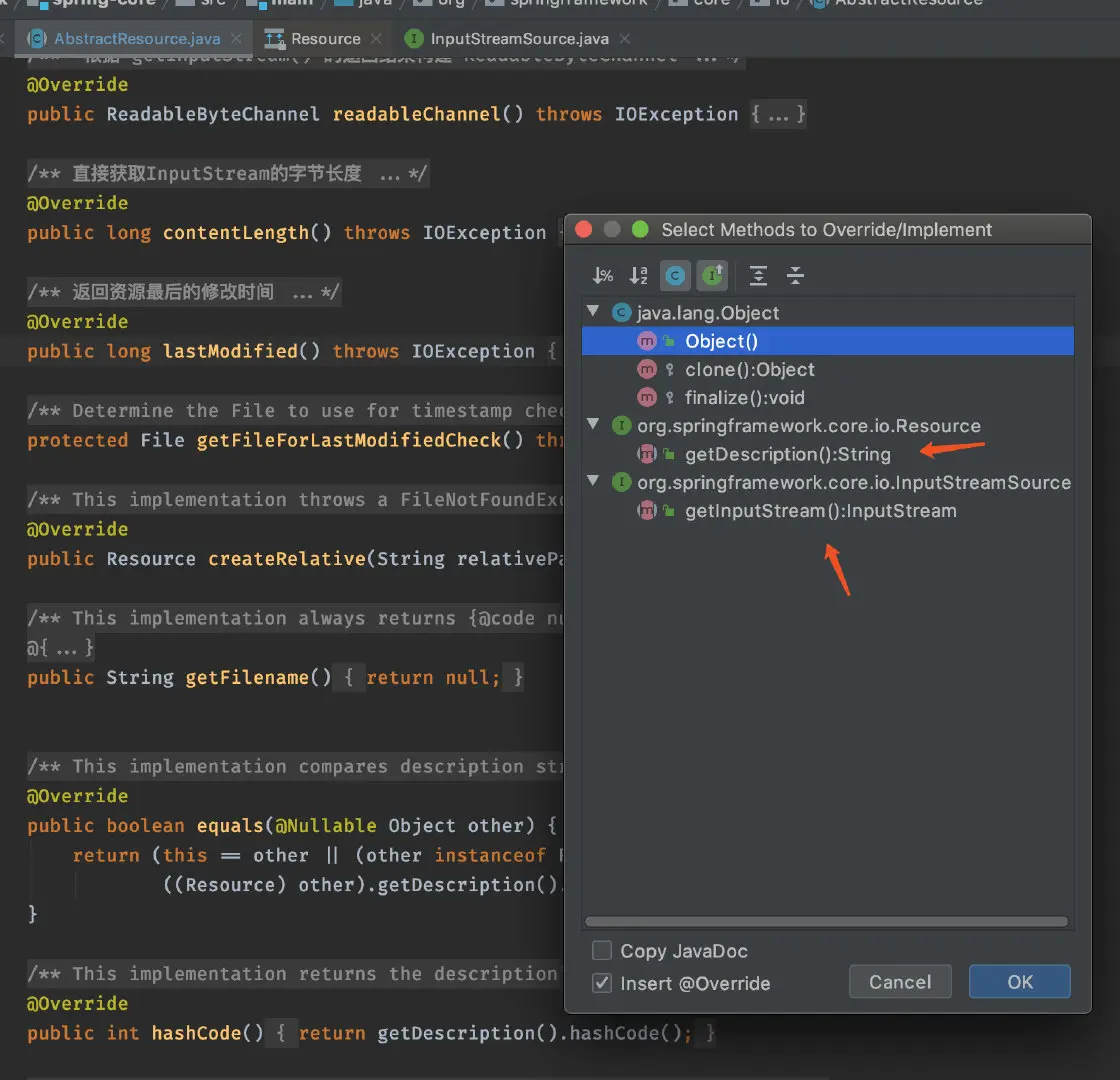Switch to the InputStreamSource.java tab
The width and height of the screenshot is (1120, 1080).
(519, 39)
